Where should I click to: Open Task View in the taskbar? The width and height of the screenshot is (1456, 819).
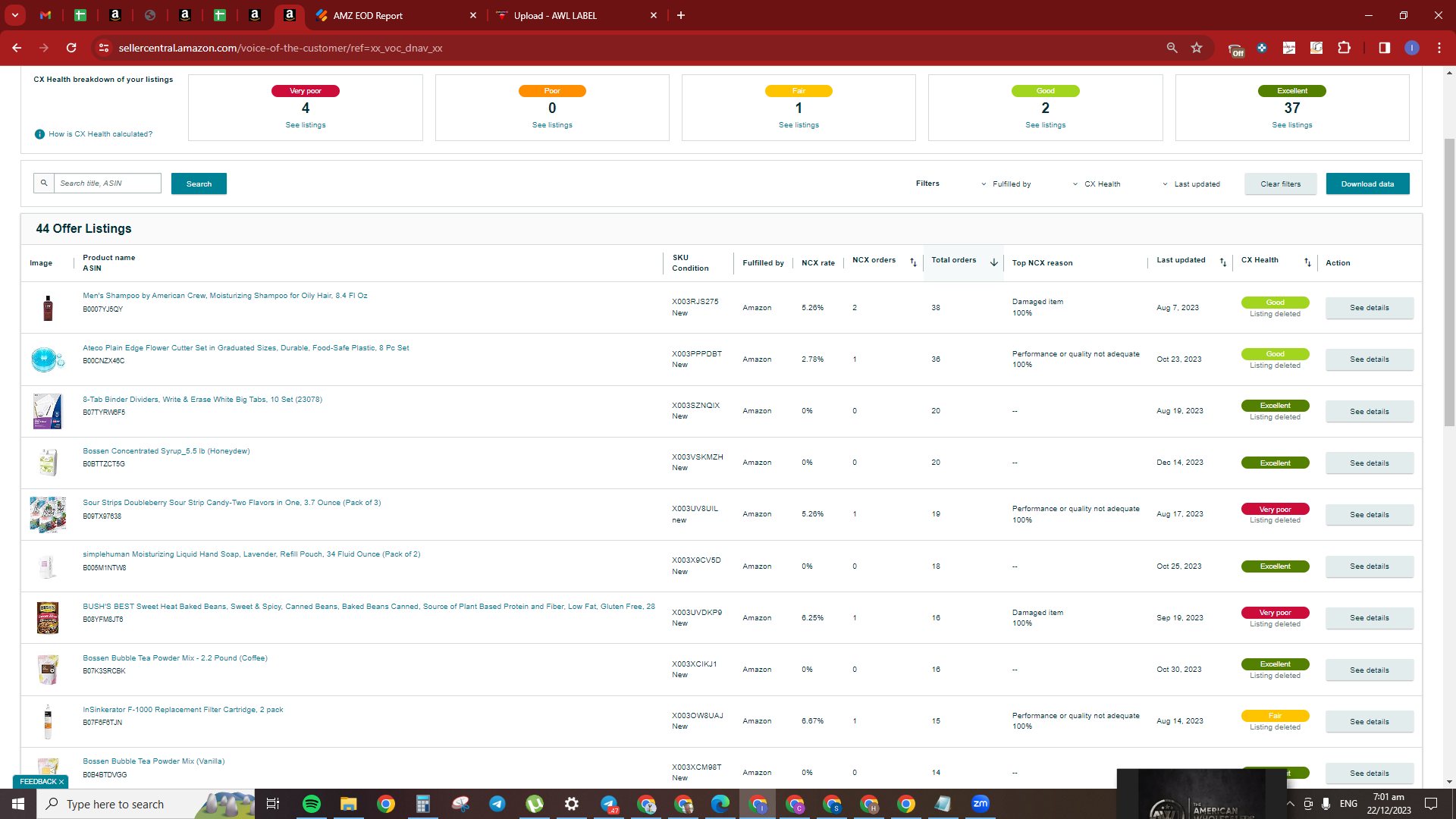[x=273, y=804]
